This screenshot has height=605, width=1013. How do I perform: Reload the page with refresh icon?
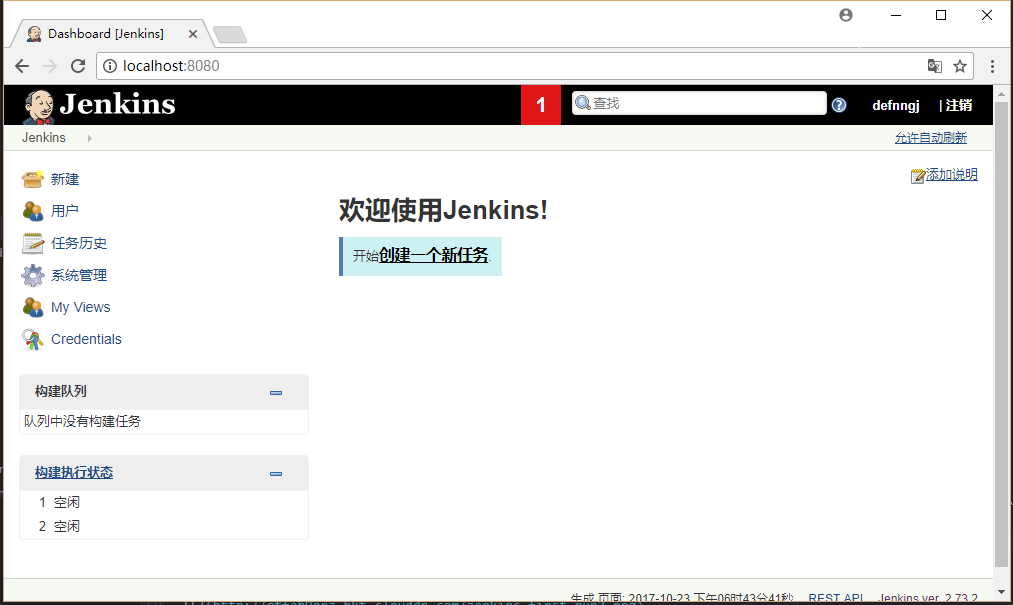(78, 66)
